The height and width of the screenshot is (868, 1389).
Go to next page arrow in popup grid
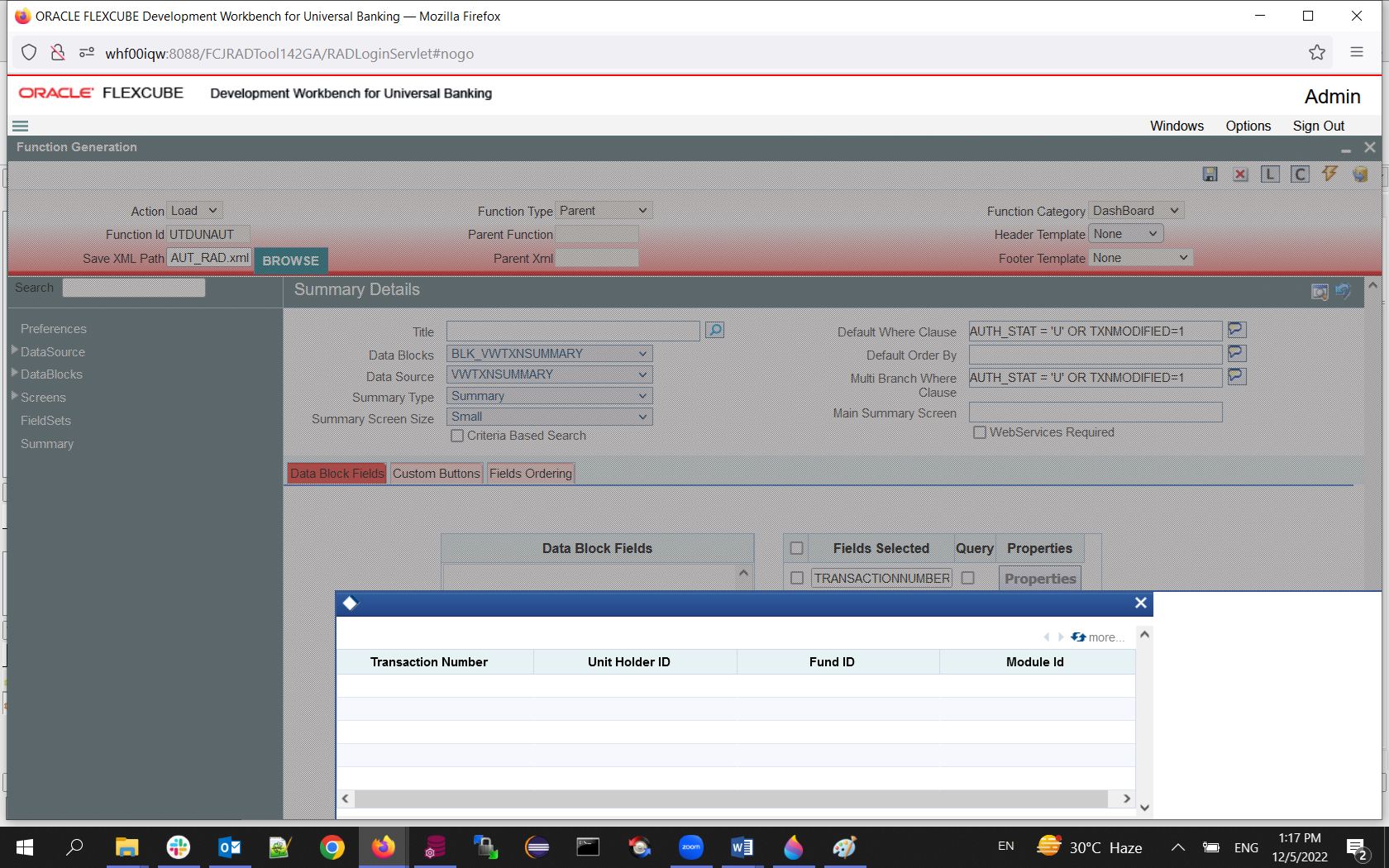pos(1061,637)
